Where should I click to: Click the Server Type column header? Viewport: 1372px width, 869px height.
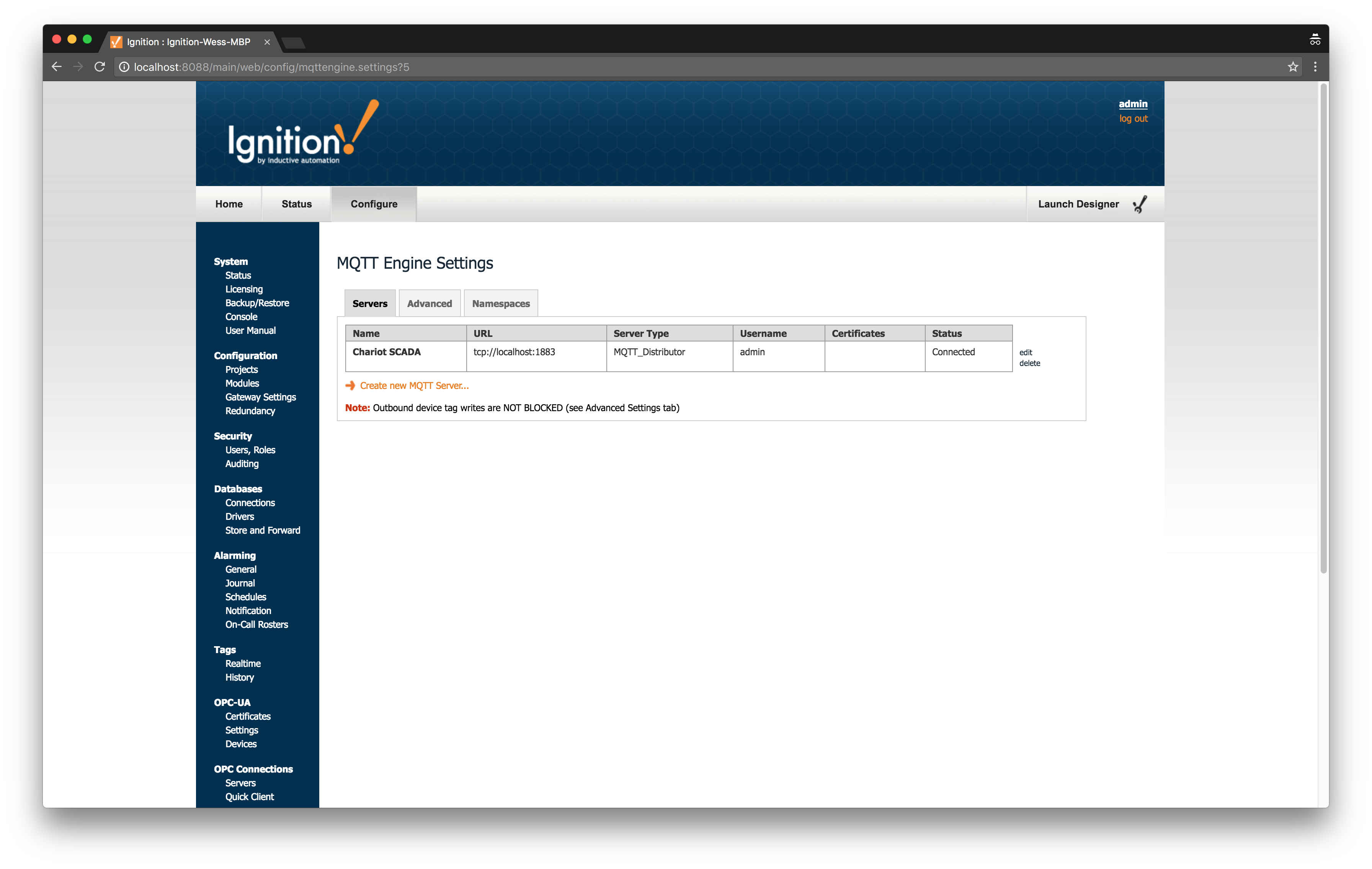tap(670, 333)
